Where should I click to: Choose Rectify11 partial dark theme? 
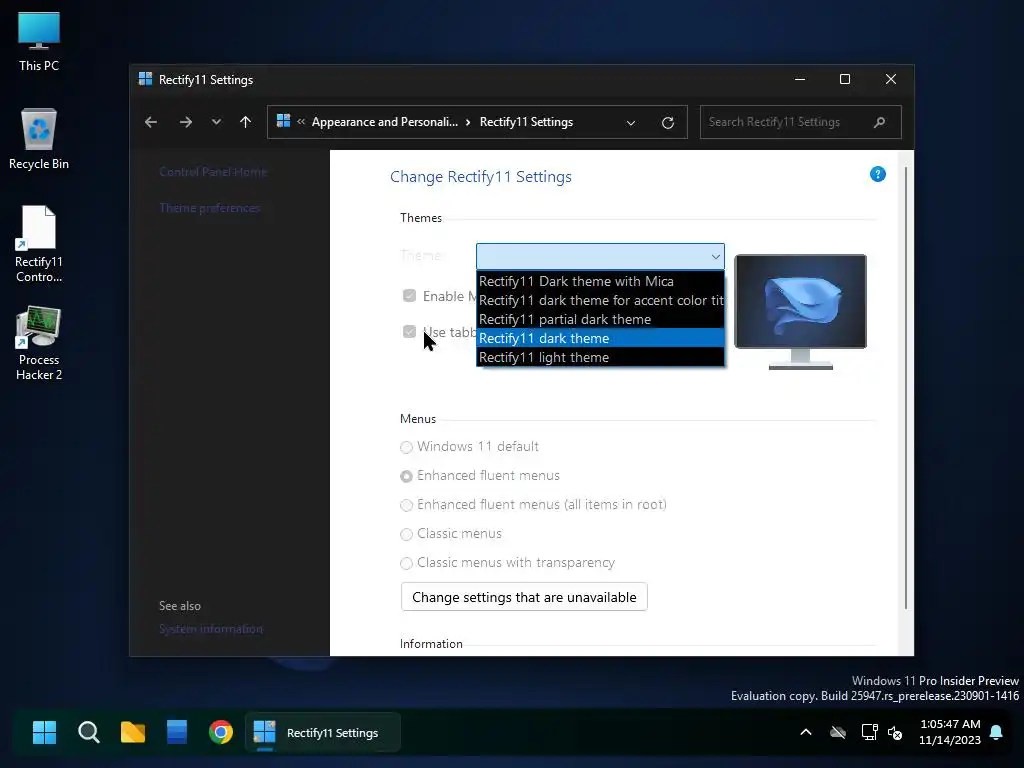point(600,319)
